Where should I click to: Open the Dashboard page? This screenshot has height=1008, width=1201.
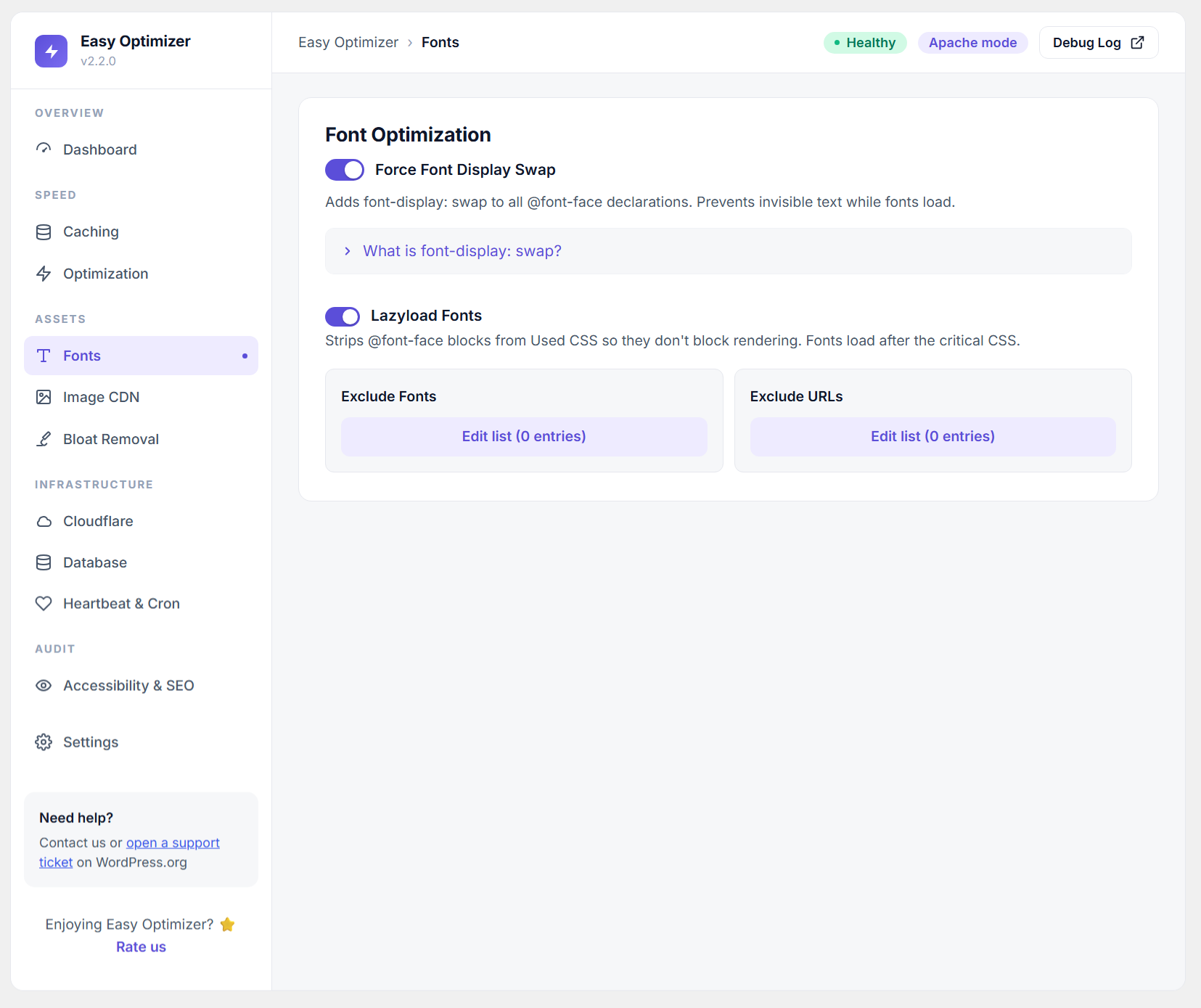141,149
